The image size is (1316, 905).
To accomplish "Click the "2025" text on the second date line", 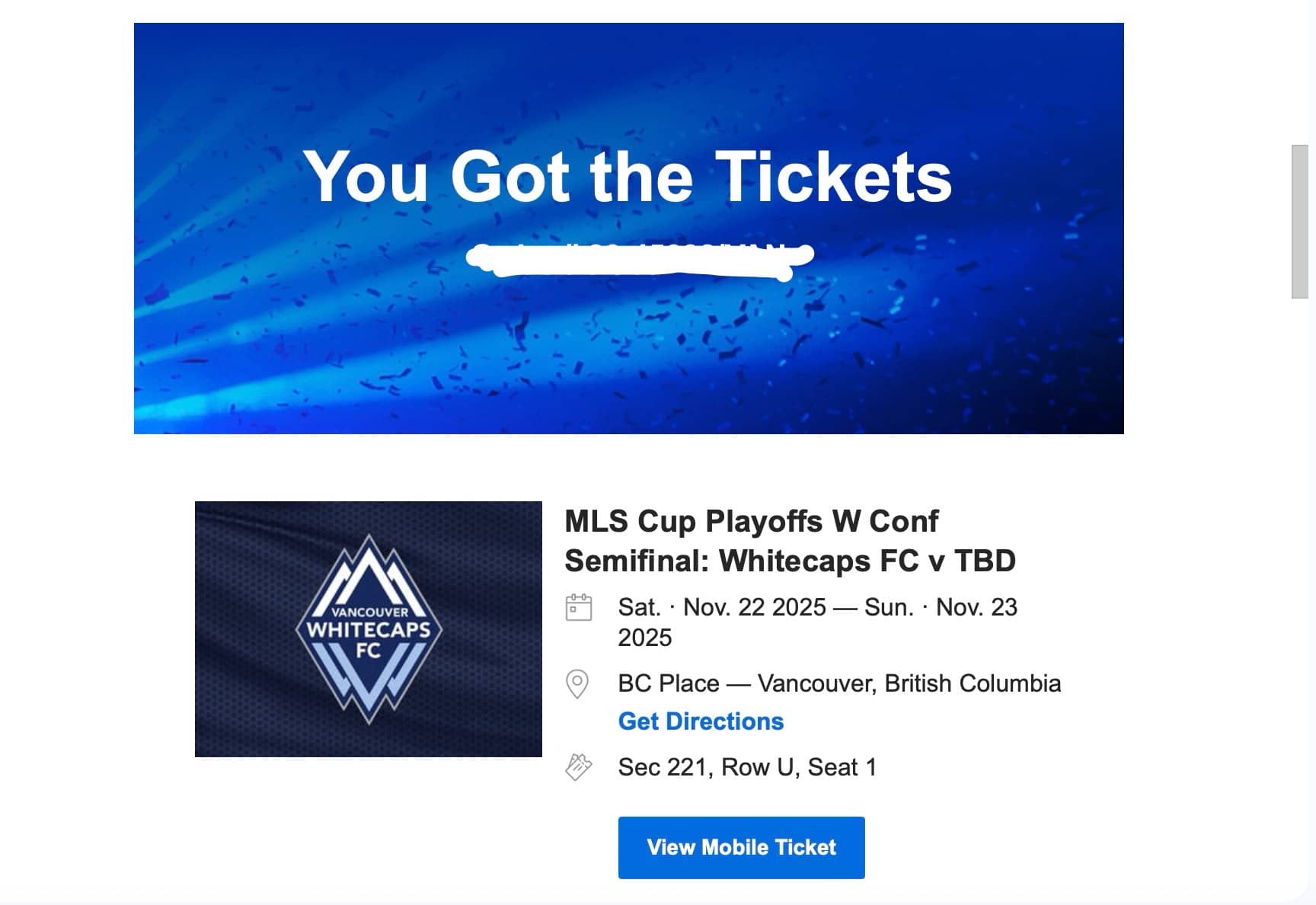I will (x=644, y=638).
